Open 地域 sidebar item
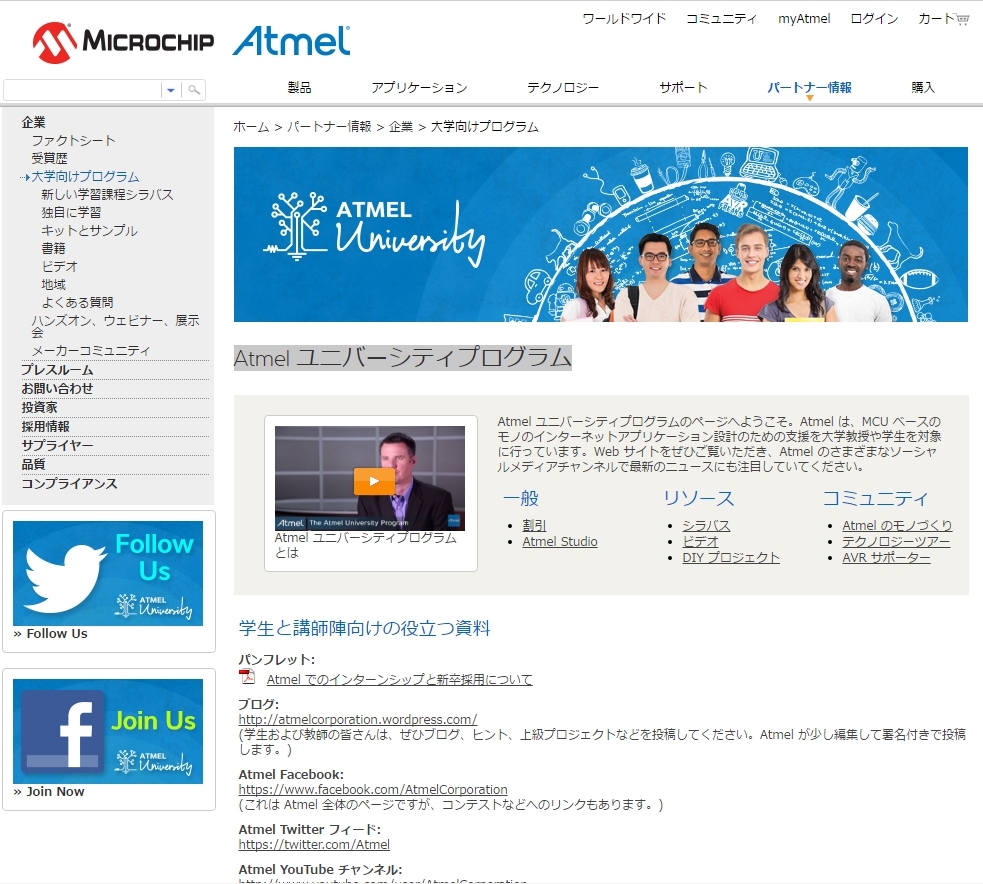The width and height of the screenshot is (983, 884). click(x=53, y=285)
